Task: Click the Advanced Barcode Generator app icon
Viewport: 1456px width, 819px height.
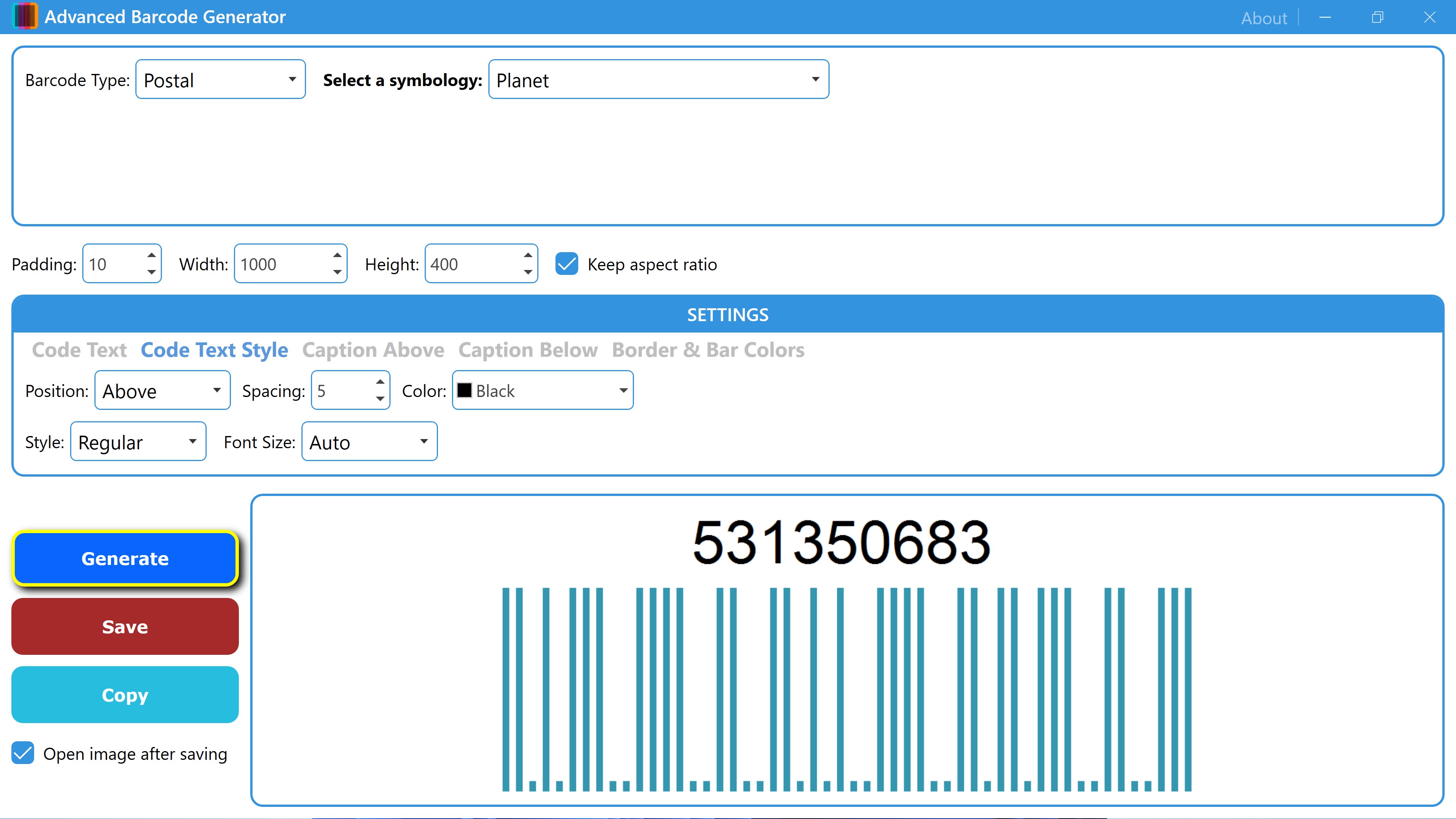Action: click(25, 16)
